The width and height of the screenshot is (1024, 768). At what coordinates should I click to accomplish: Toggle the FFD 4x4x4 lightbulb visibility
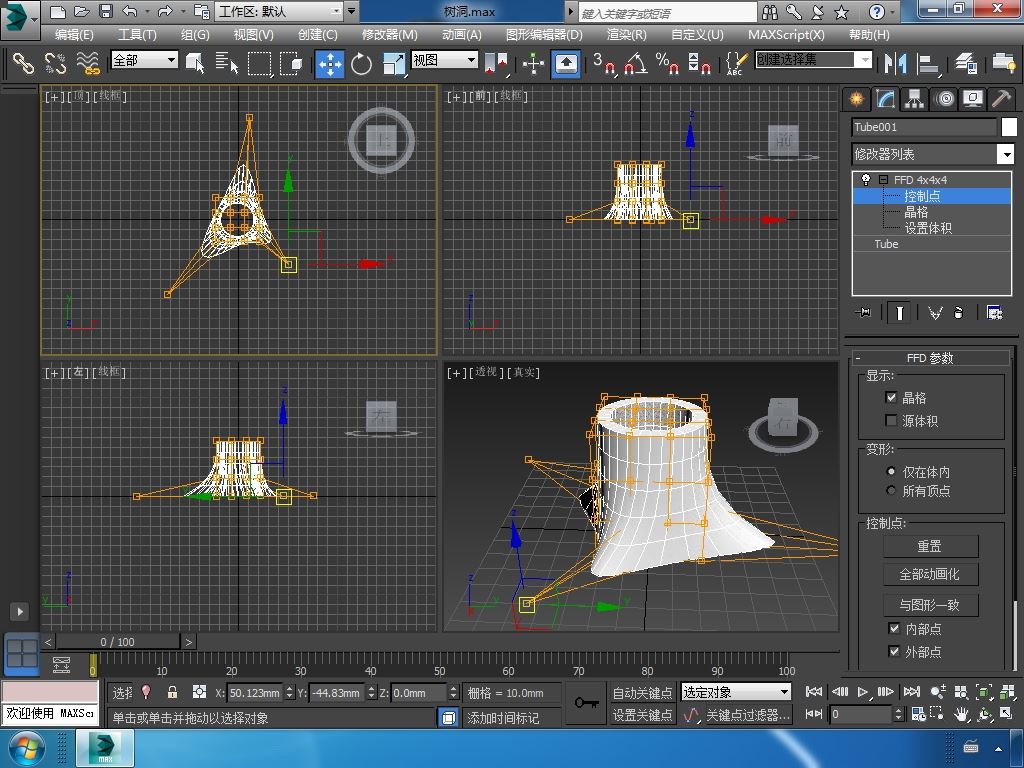click(866, 180)
